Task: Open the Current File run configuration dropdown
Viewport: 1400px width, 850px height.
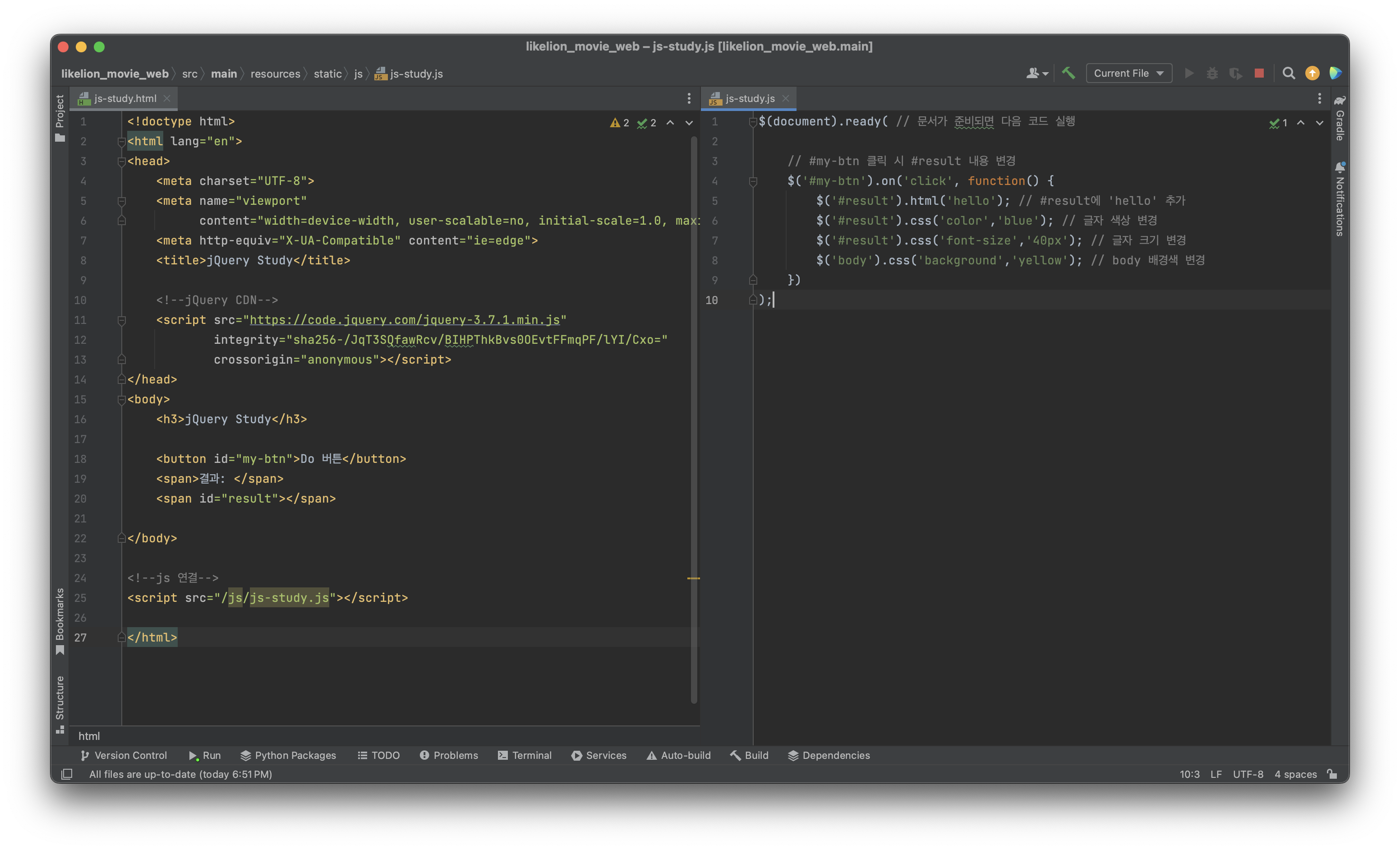Action: click(x=1128, y=73)
